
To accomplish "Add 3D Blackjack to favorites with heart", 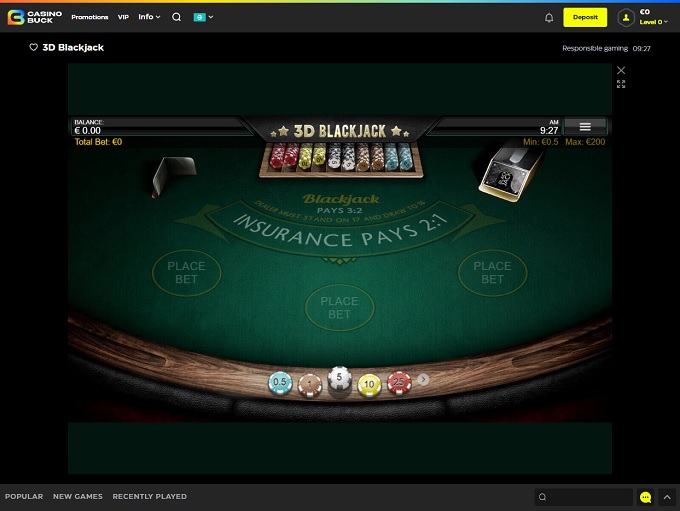I will coord(33,47).
